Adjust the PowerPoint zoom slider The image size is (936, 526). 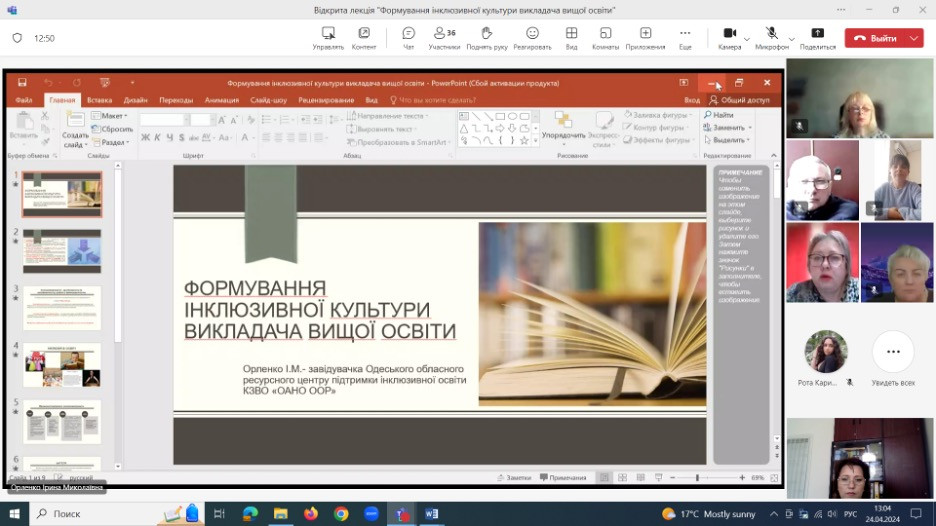[x=697, y=478]
